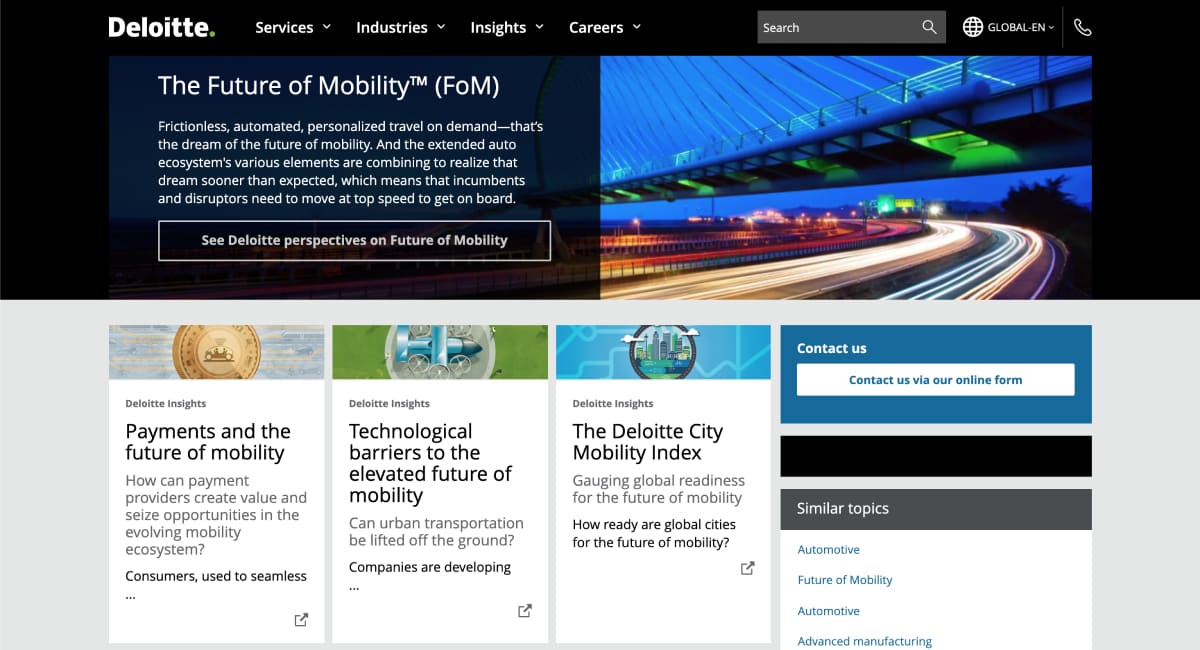Click the globe language icon
The height and width of the screenshot is (650, 1200).
972,27
